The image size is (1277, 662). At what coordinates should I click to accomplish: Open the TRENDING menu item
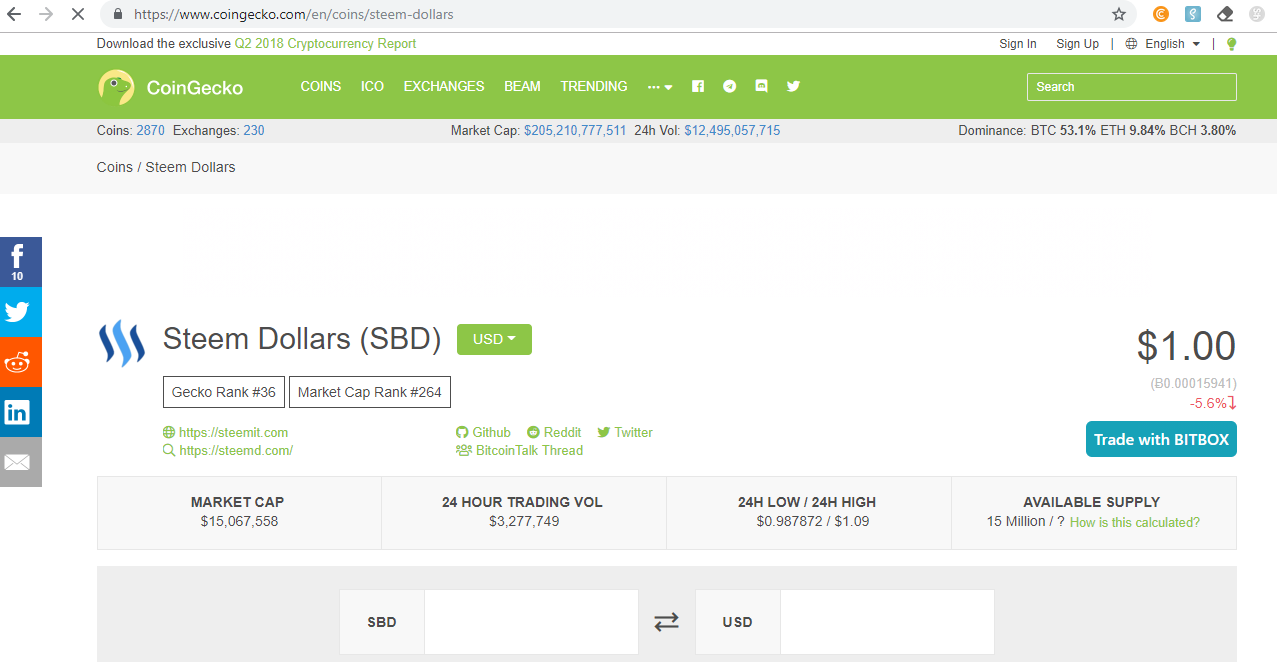pyautogui.click(x=594, y=86)
